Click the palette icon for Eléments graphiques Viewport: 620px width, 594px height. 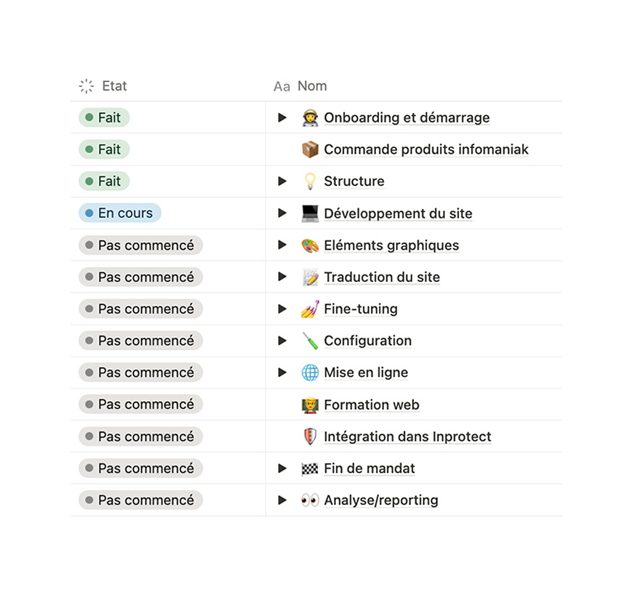click(x=310, y=246)
